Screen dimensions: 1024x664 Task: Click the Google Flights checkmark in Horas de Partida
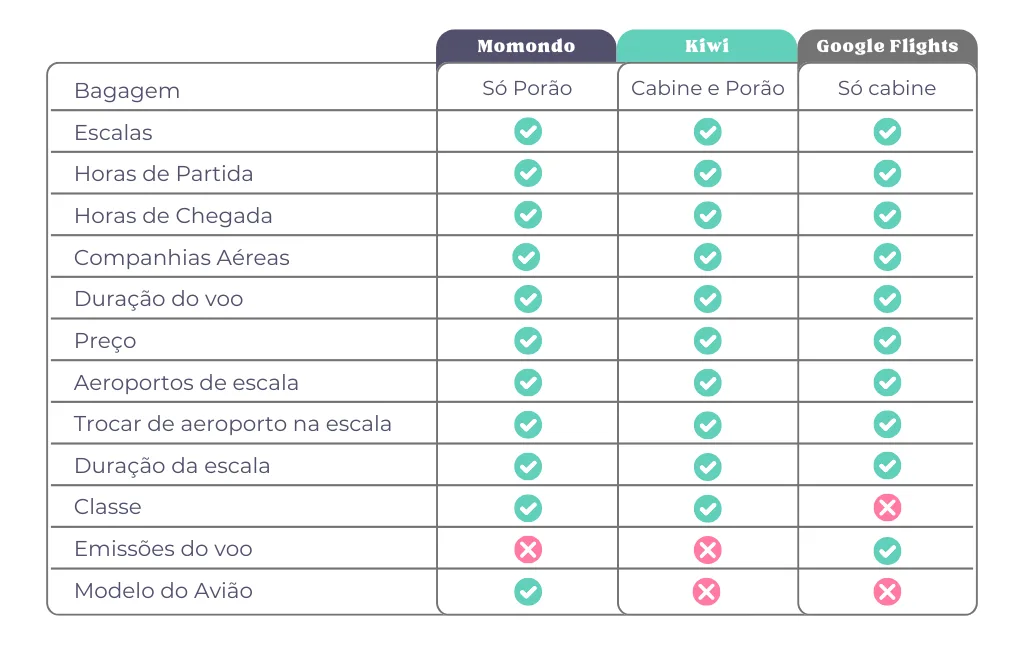pyautogui.click(x=887, y=173)
